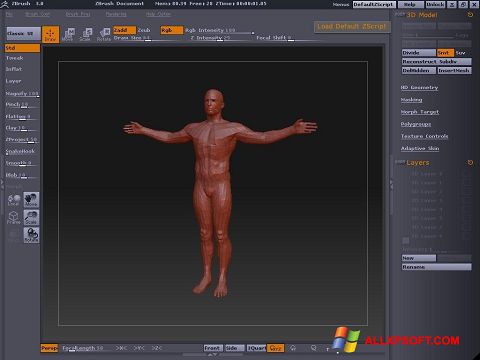Image resolution: width=480 pixels, height=360 pixels.
Task: Select the Scale edit mode icon in top toolbar
Action: tap(86, 34)
